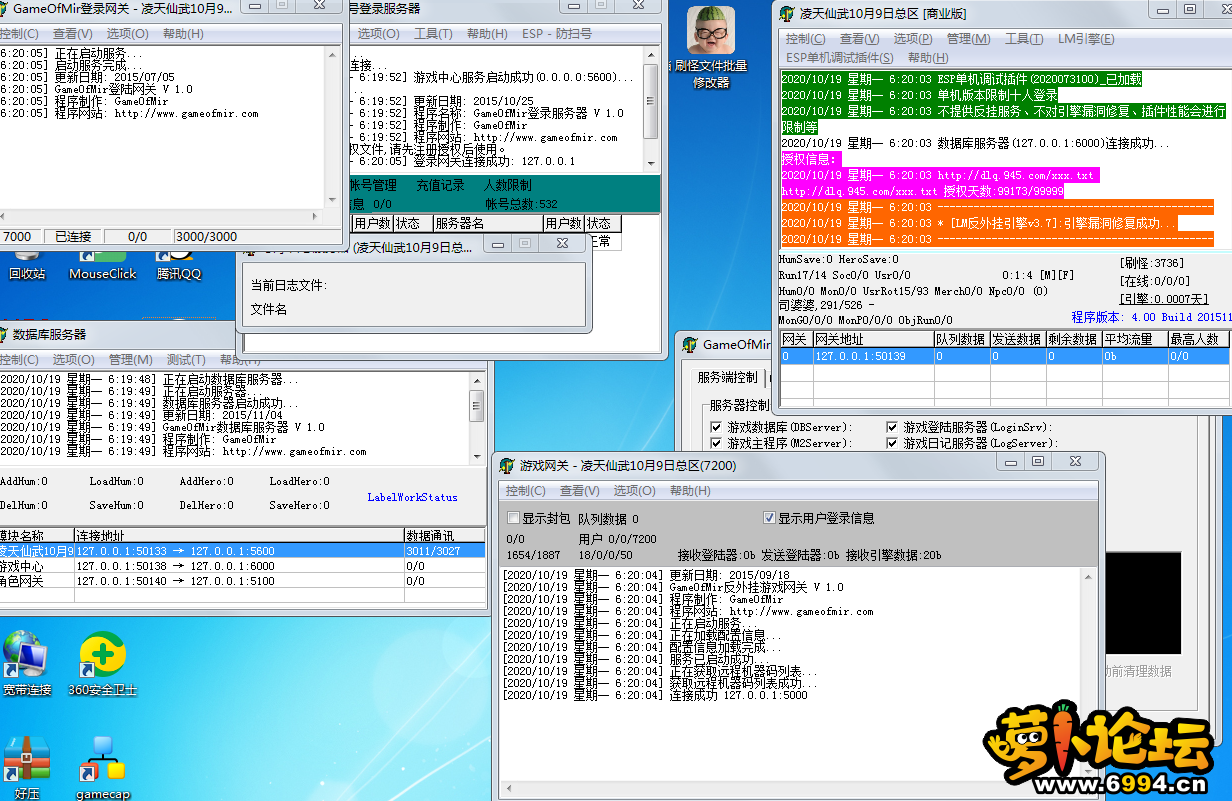
Task: Open 测试(T) menu in the 数据库服务器 window
Action: coord(186,360)
